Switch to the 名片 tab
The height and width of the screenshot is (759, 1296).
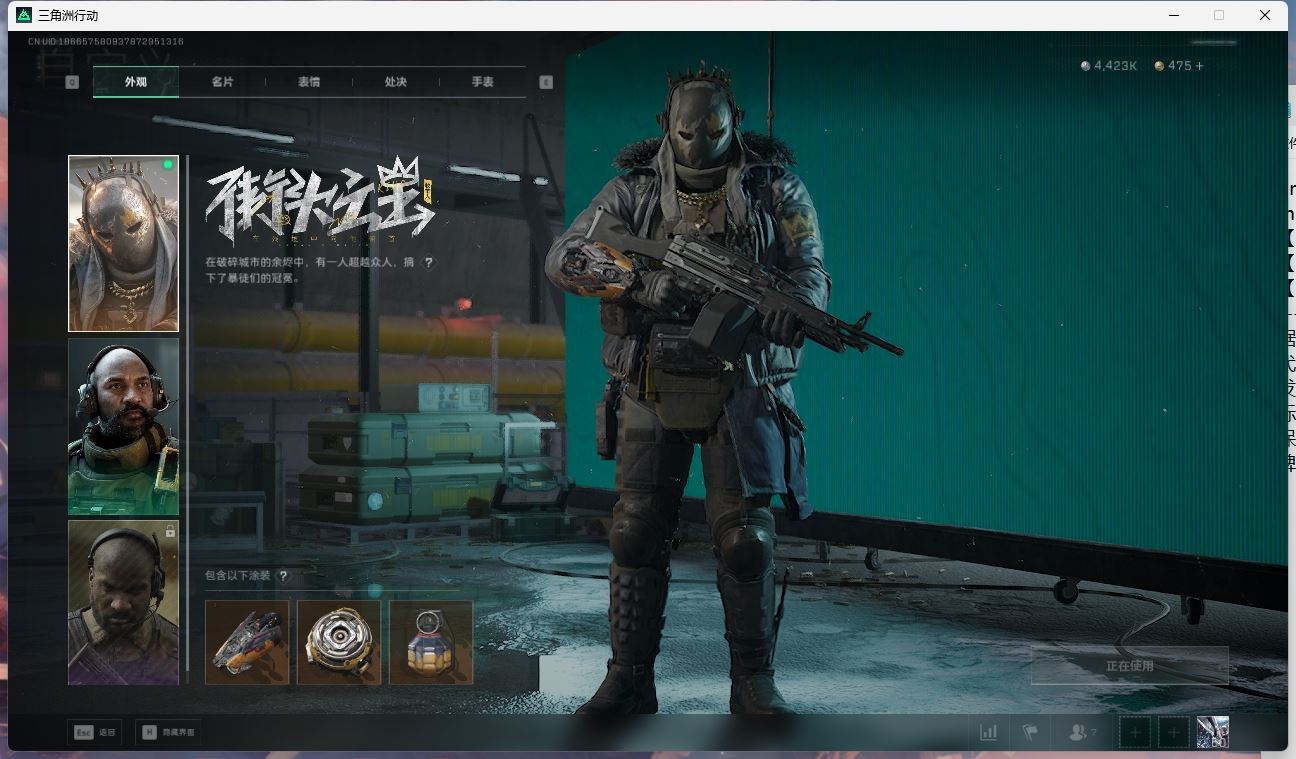pyautogui.click(x=222, y=82)
